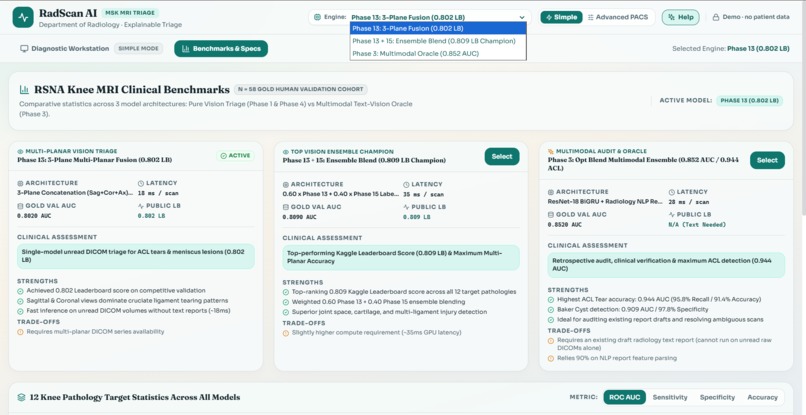Click checkmark icon beside Baker Cyst detection
The image size is (806, 415).
point(551,310)
